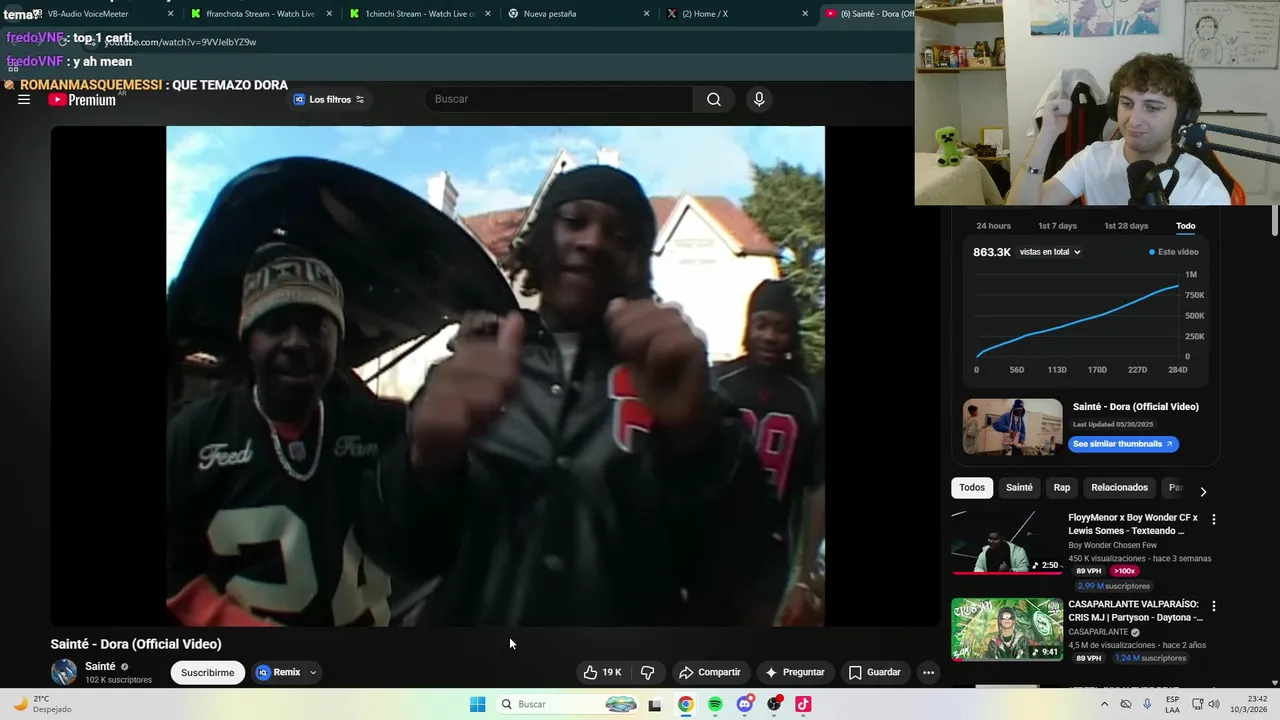1280x720 pixels.
Task: Open Spotify from the taskbar
Action: pos(715,704)
